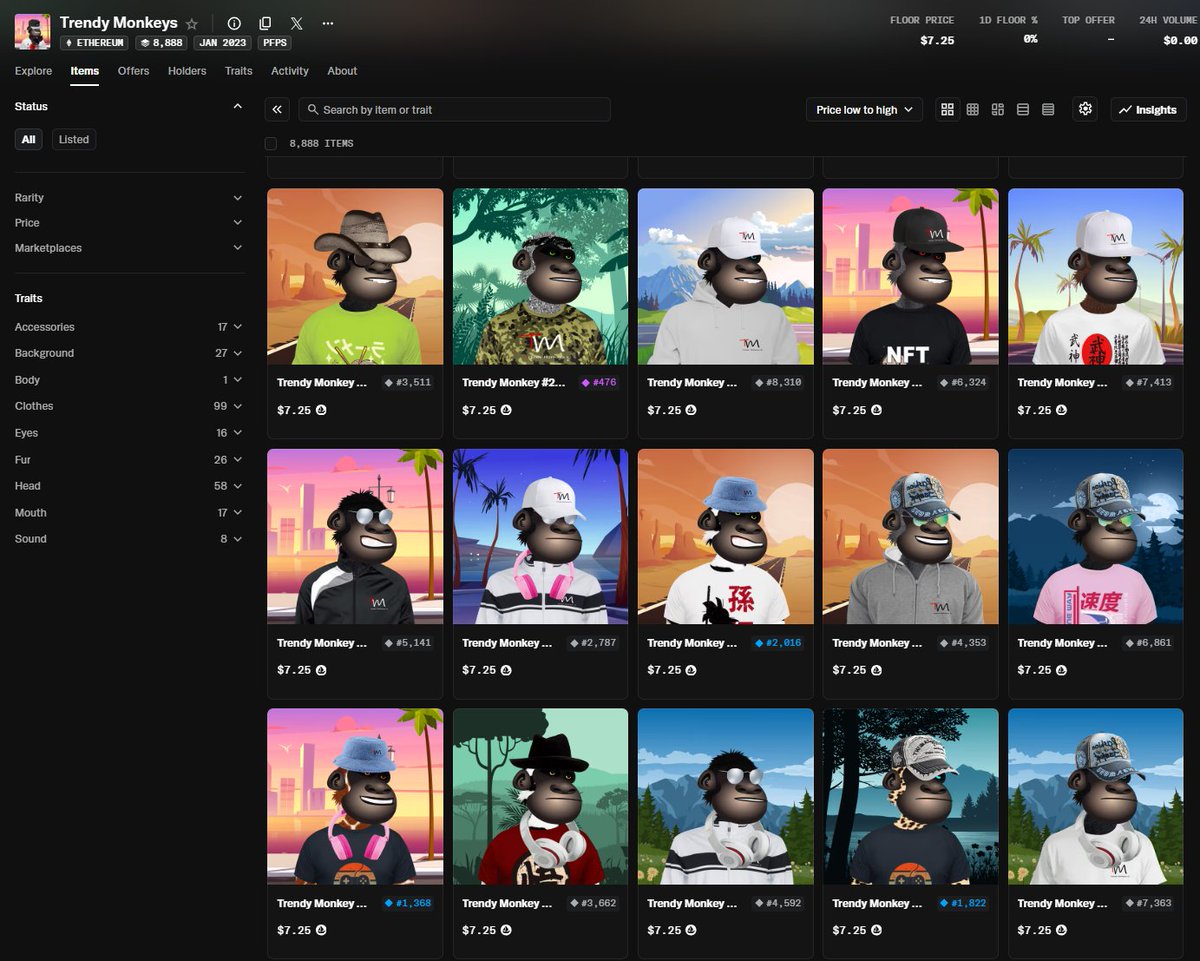Open the Price low to high sort dropdown

(x=865, y=110)
